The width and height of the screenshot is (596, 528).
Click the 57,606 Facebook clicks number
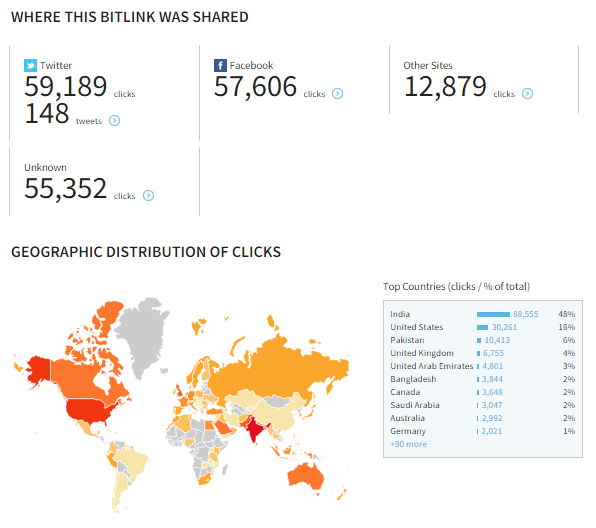click(255, 87)
